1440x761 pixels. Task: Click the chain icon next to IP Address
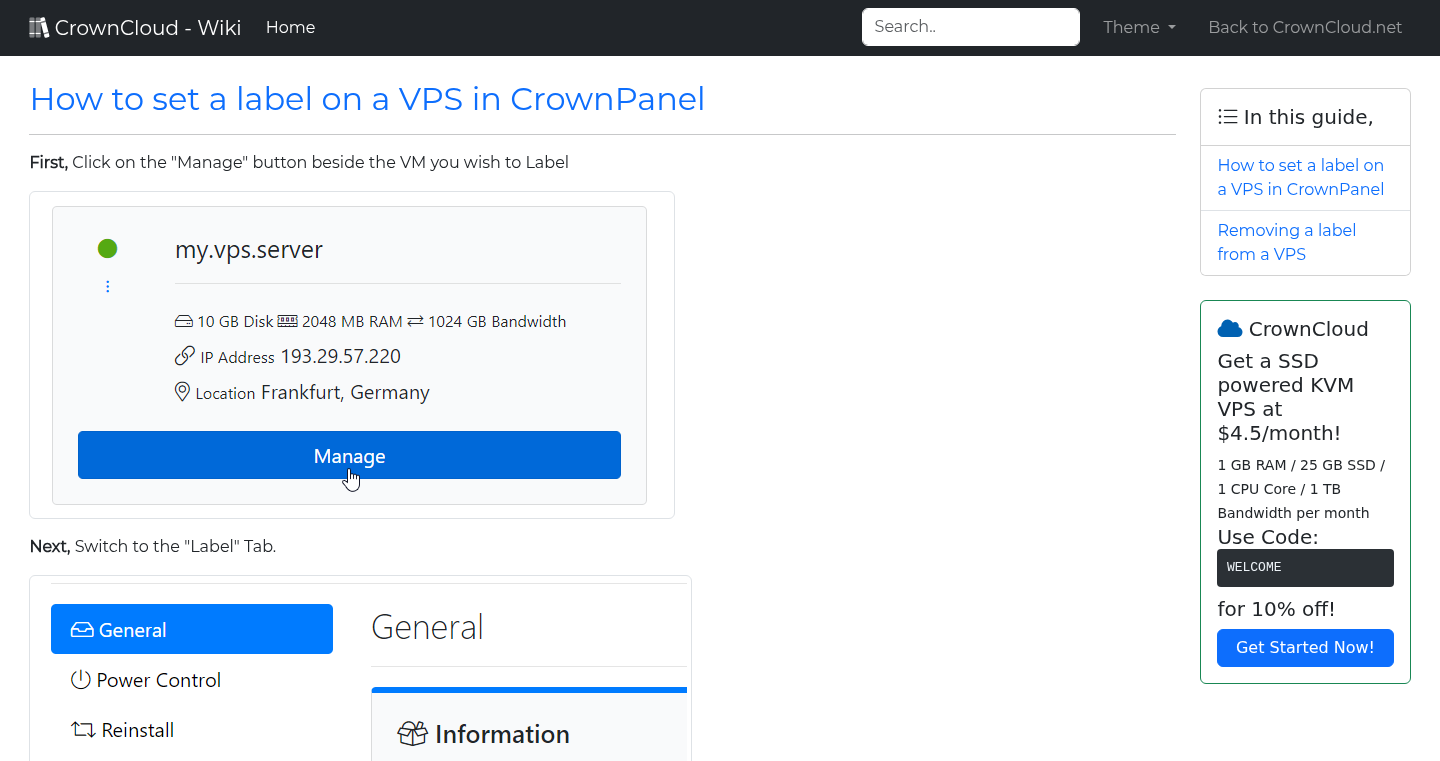[x=184, y=355]
